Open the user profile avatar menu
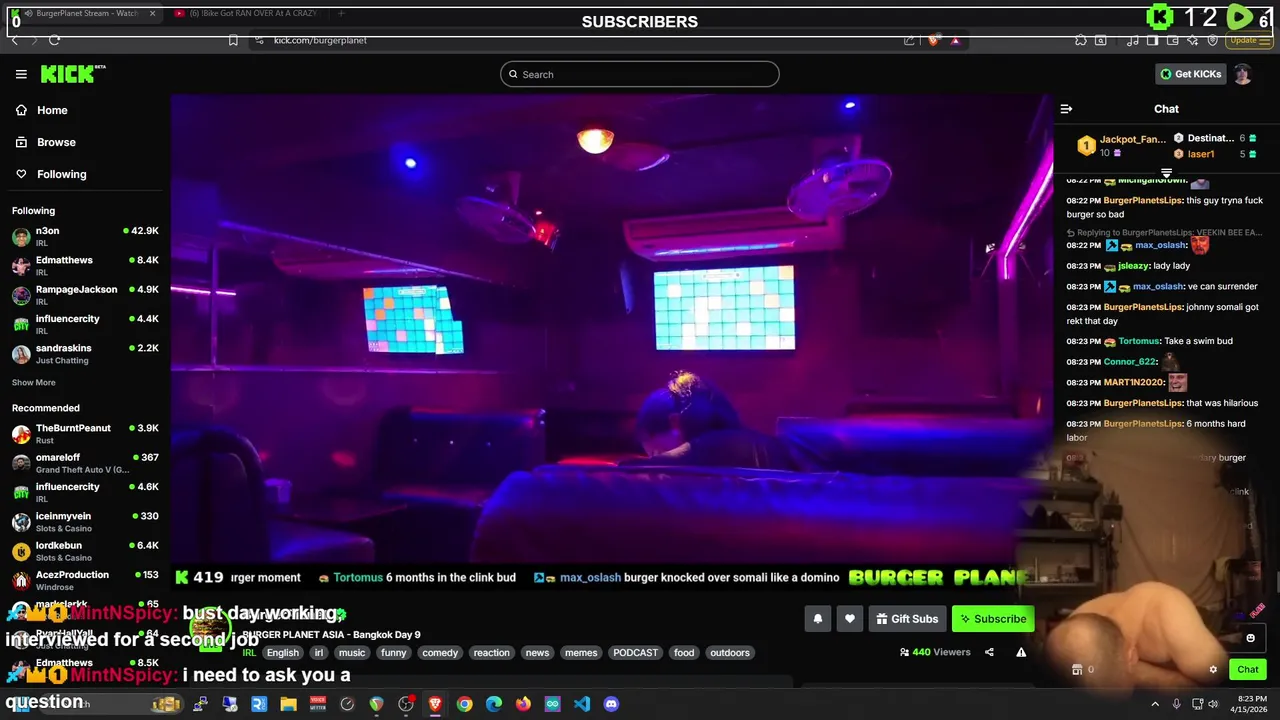Image resolution: width=1280 pixels, height=720 pixels. [x=1243, y=74]
